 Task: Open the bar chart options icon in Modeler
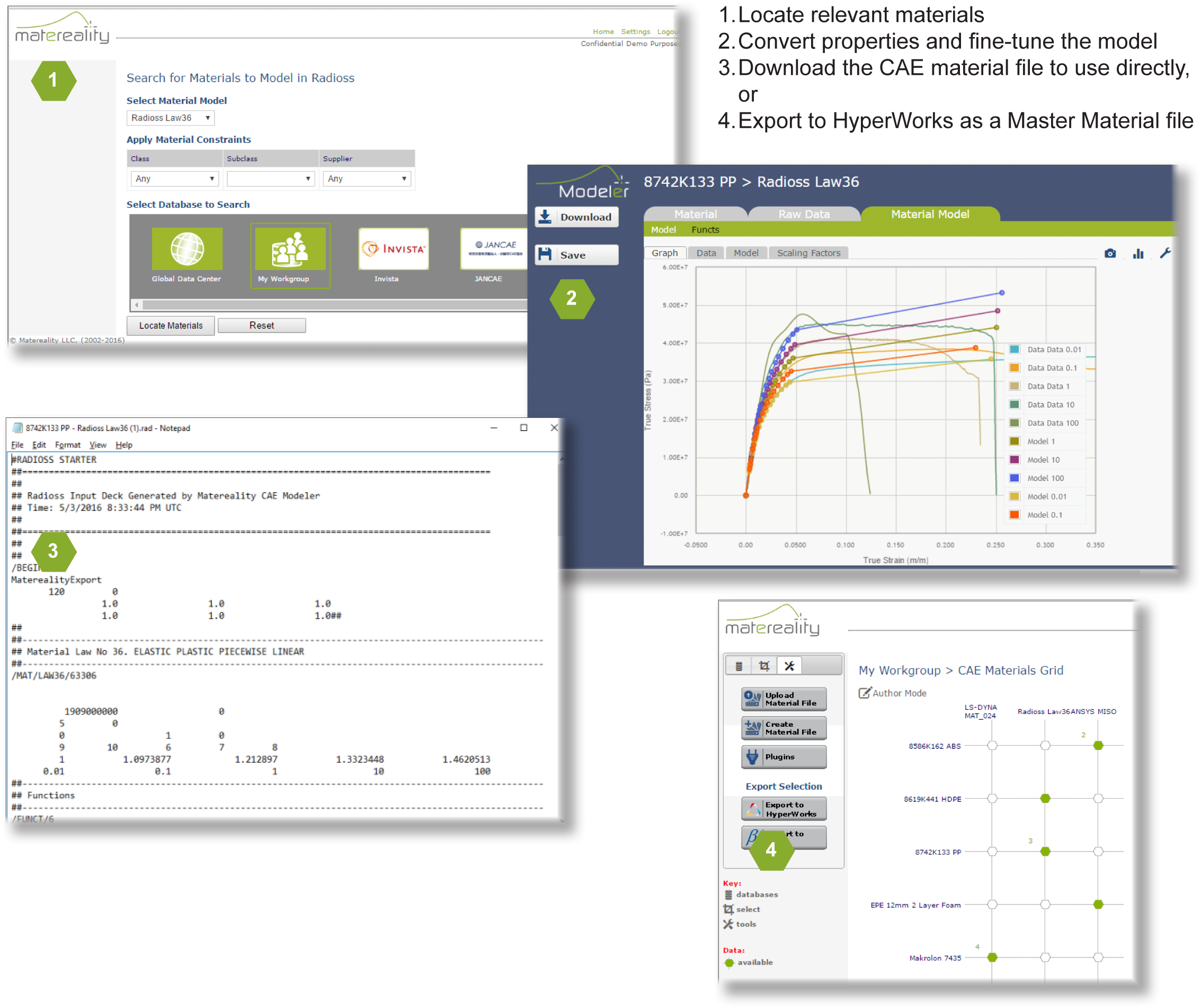point(1138,253)
